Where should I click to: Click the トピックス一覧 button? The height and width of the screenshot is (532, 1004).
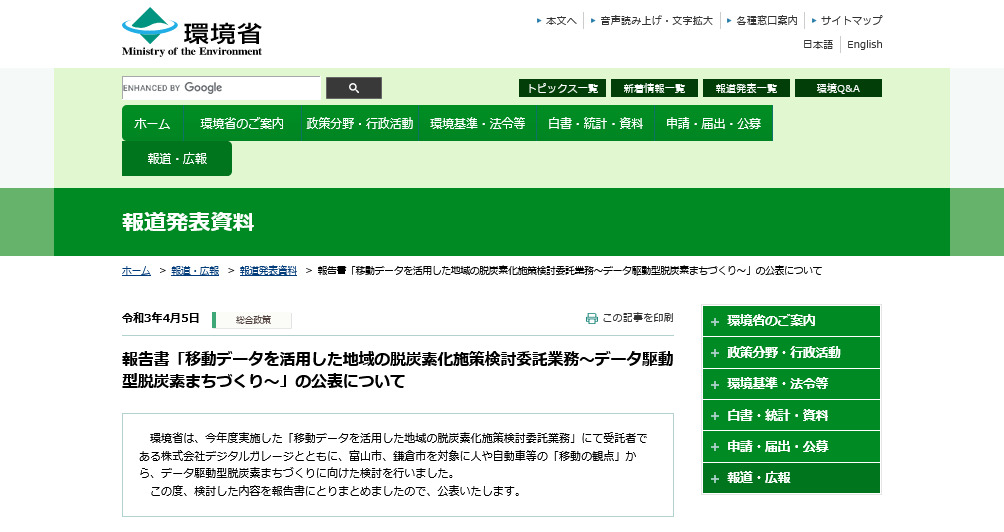pos(562,88)
